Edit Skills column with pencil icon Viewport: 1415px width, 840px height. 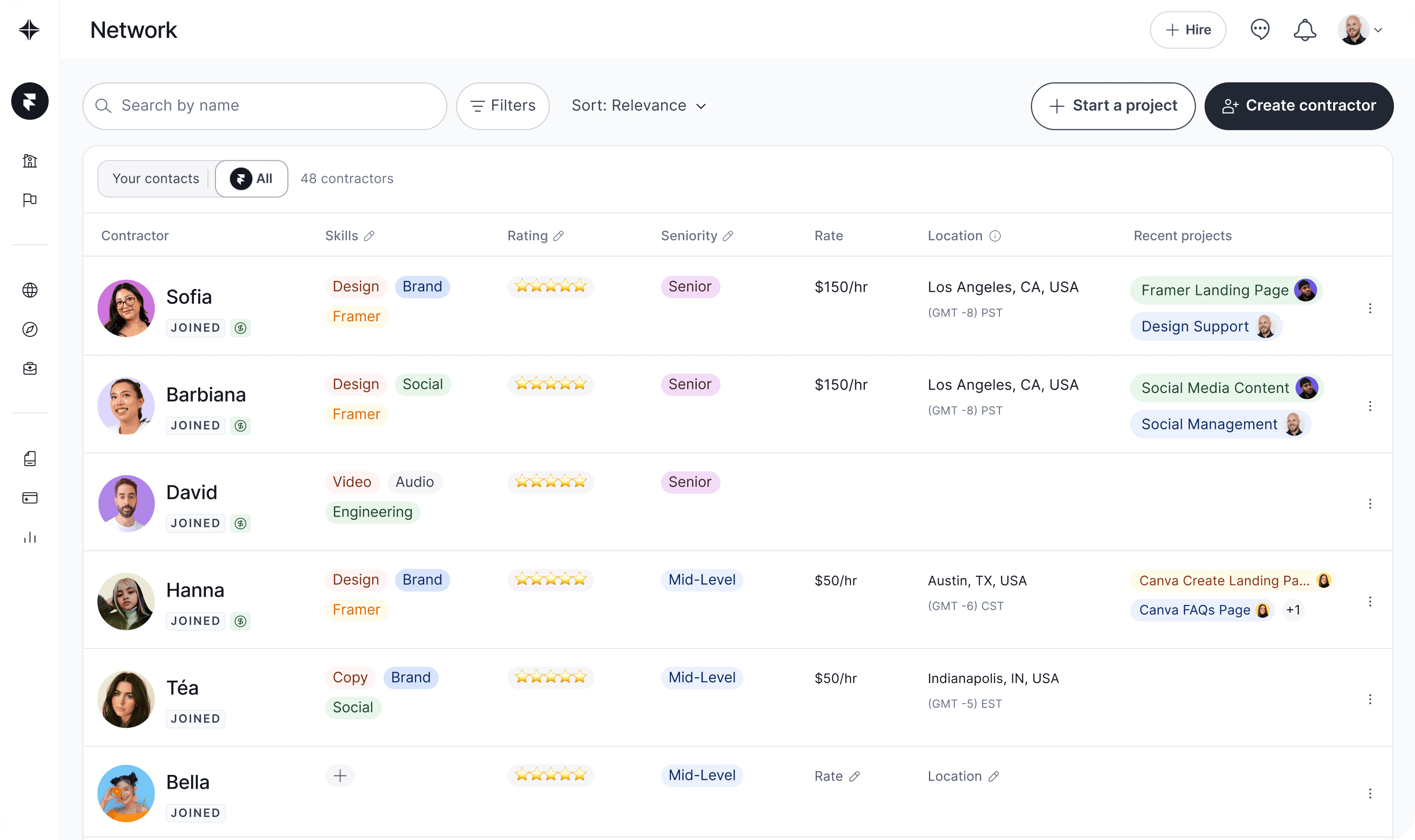369,236
